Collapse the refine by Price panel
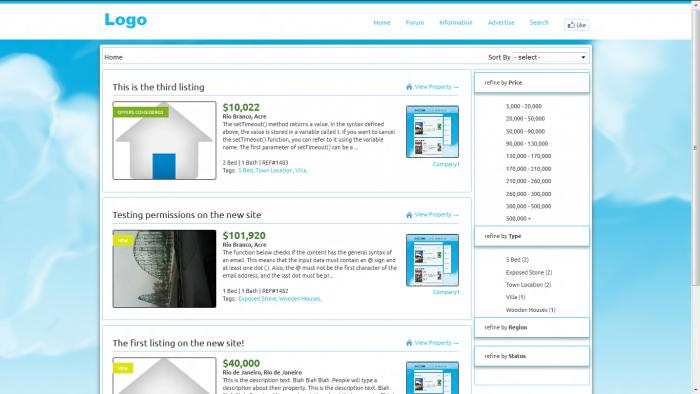The height and width of the screenshot is (394, 700). coord(531,83)
